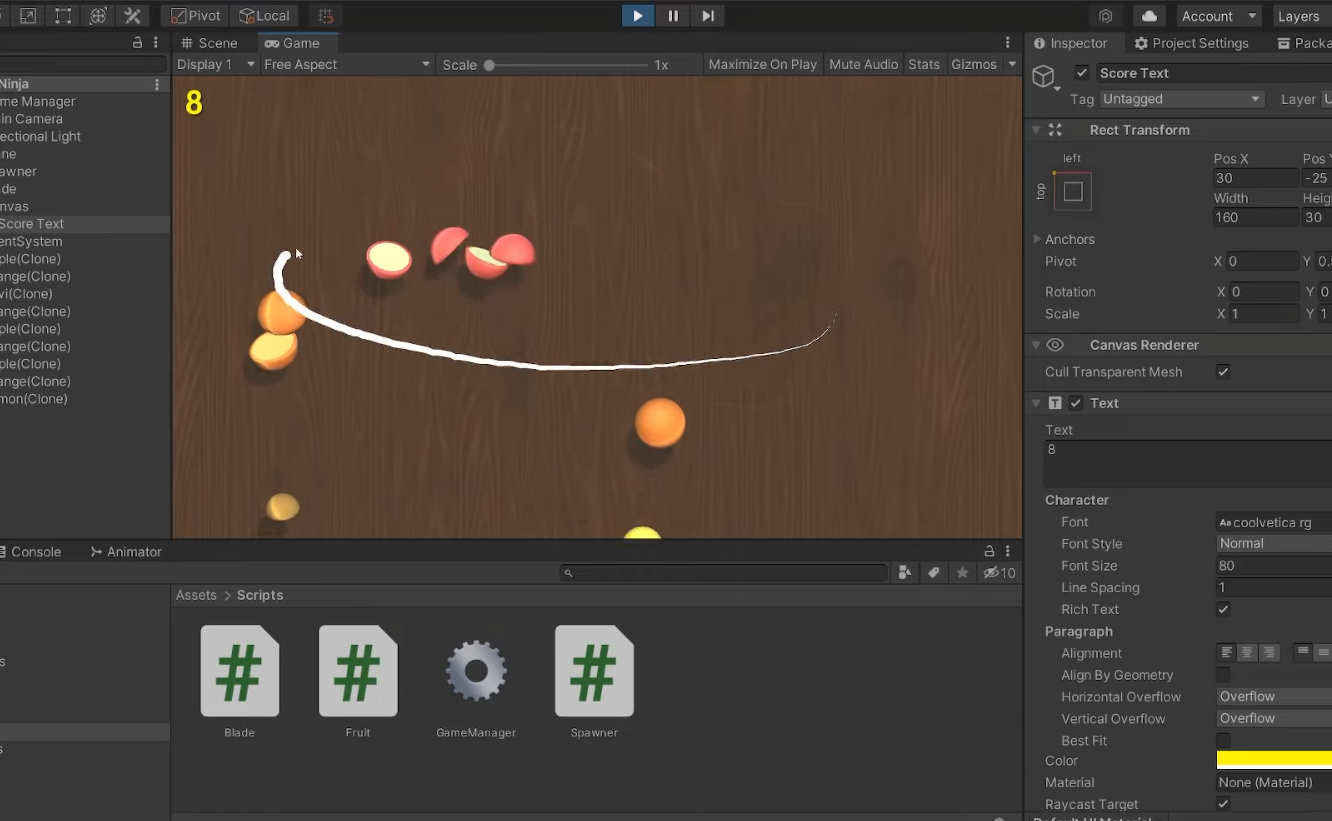Click the Search by Label icon
Viewport: 1332px width, 821px height.
coord(934,573)
